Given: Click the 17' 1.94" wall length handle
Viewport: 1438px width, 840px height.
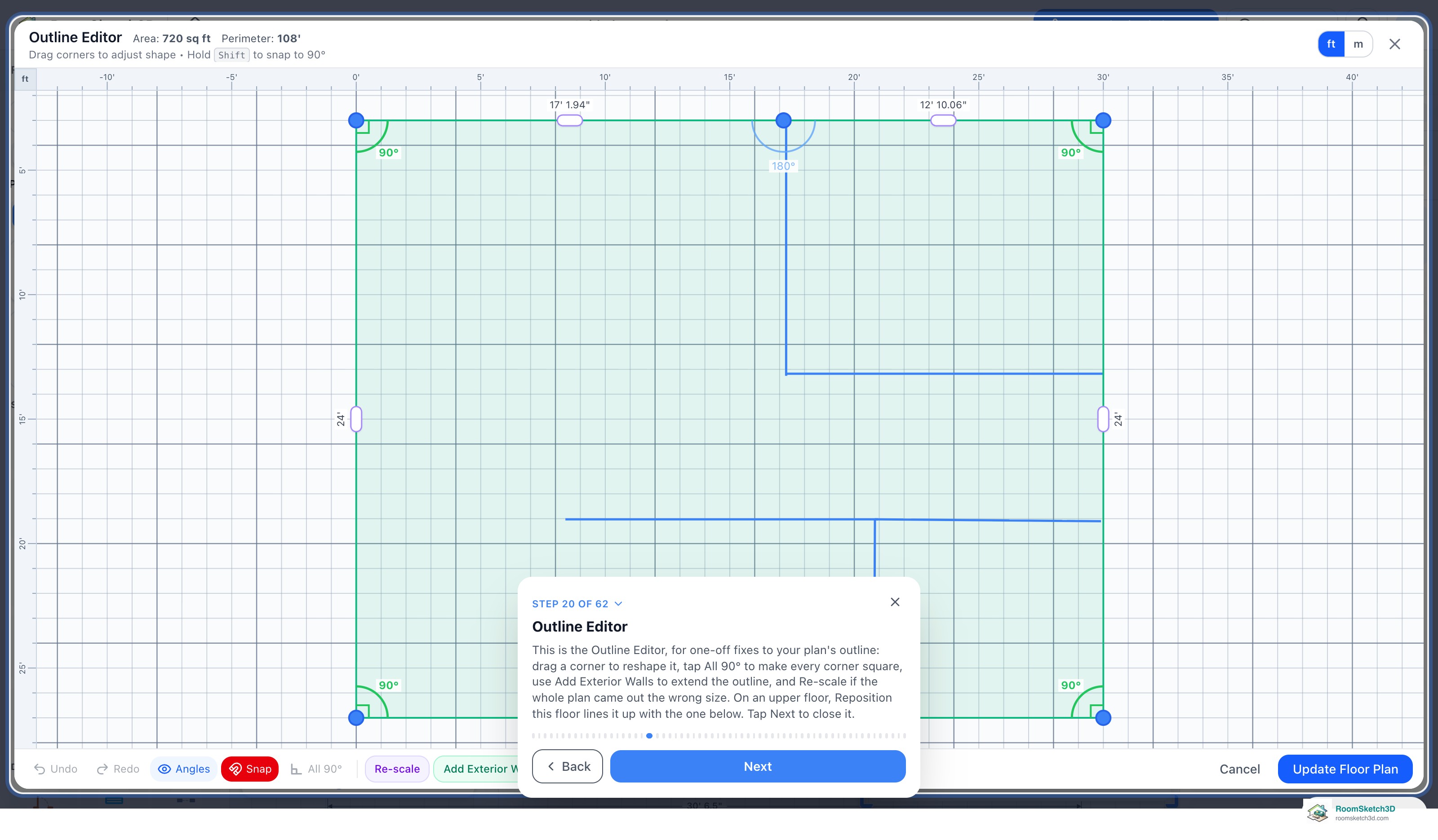Looking at the screenshot, I should click(569, 120).
